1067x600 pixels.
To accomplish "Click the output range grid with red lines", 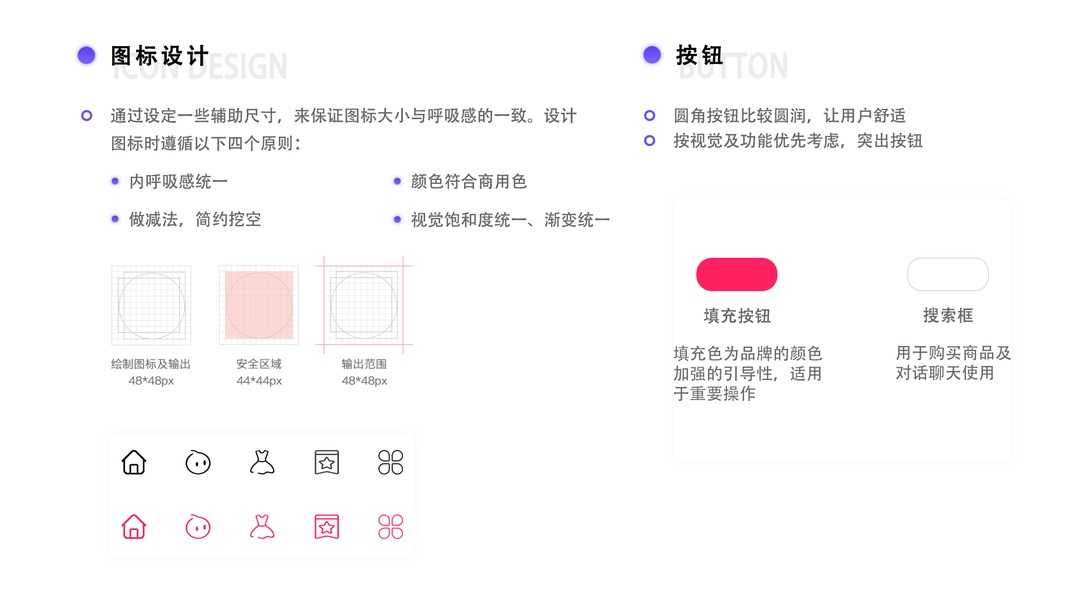I will (x=364, y=305).
